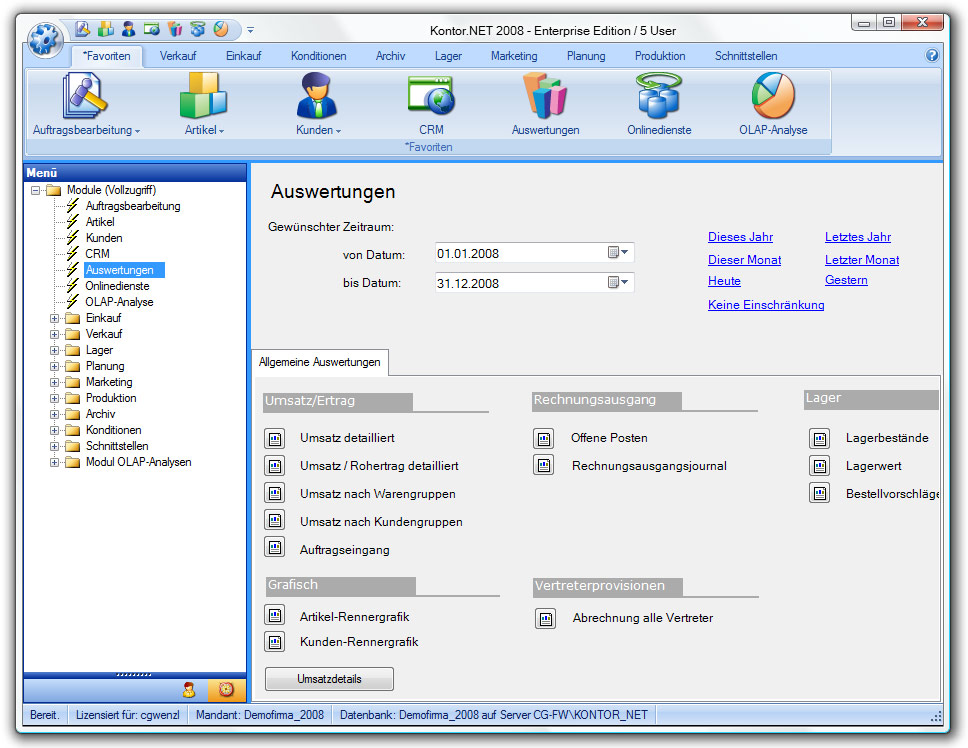Click the help icon in ribbon corner

[x=932, y=56]
